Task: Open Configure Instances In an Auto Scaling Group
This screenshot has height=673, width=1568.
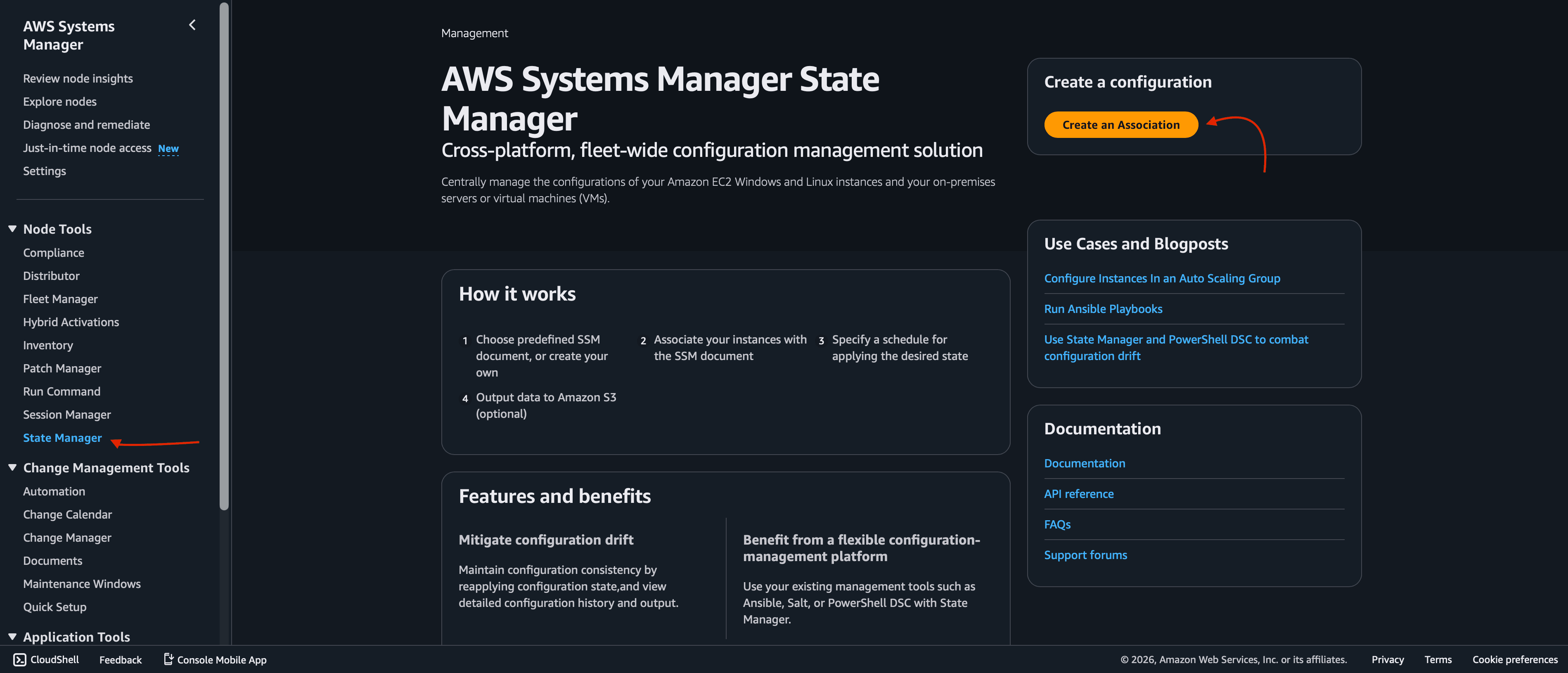Action: click(x=1162, y=278)
